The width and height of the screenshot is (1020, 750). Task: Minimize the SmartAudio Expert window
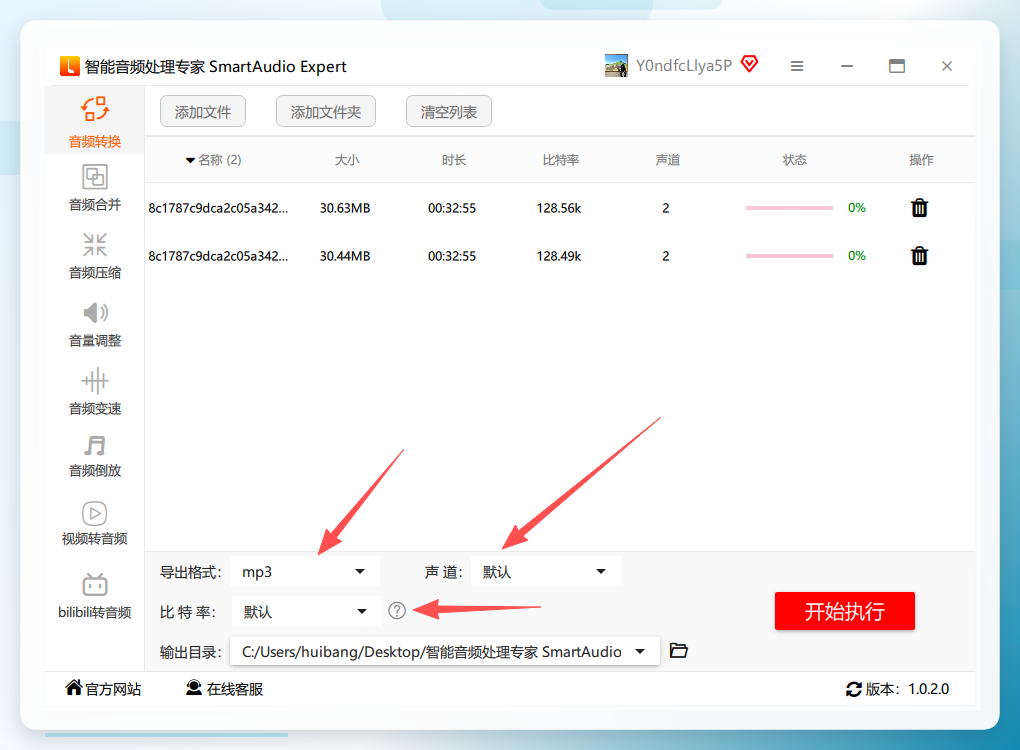(846, 66)
